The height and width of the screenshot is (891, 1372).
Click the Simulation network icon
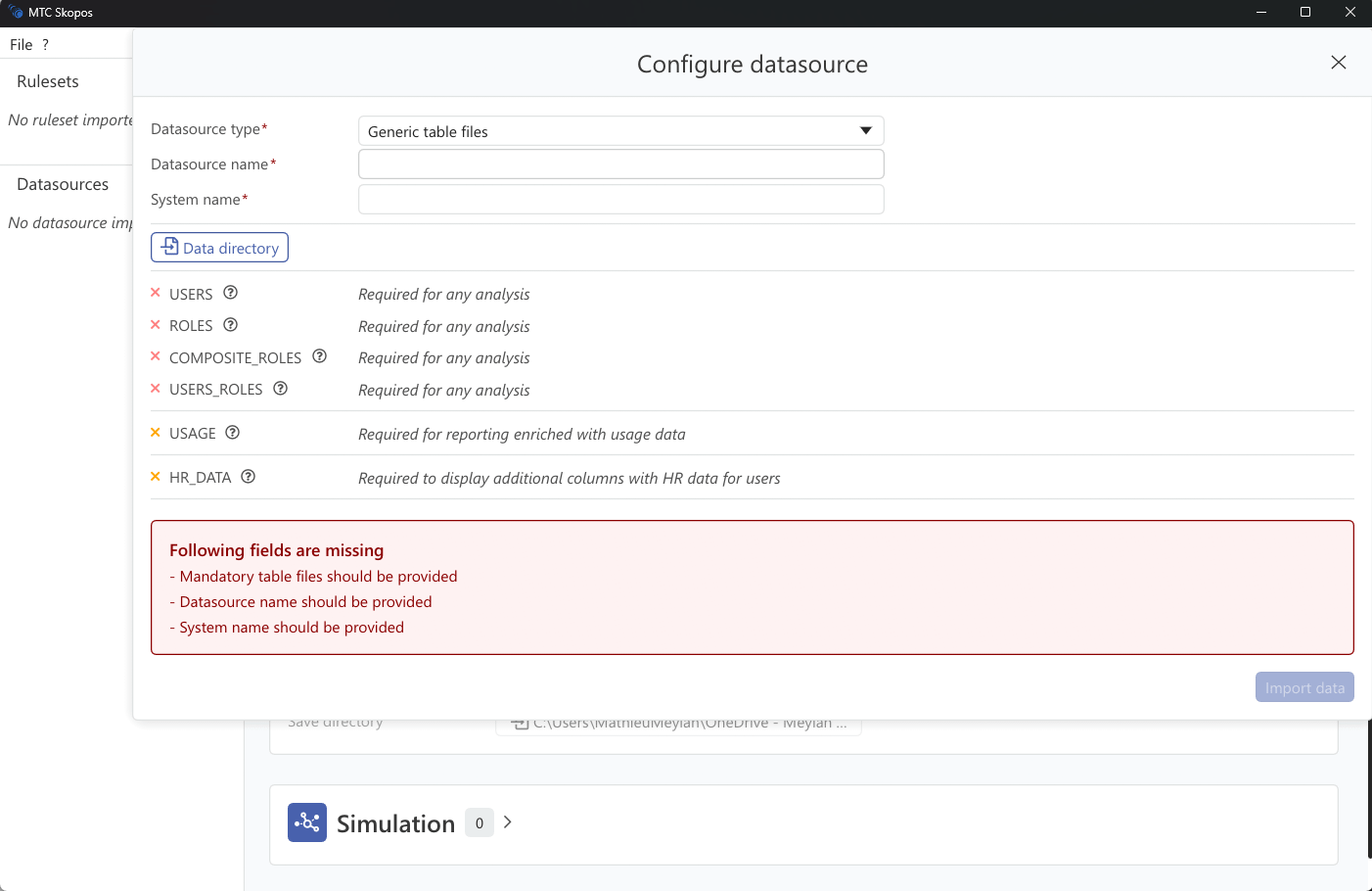point(307,822)
